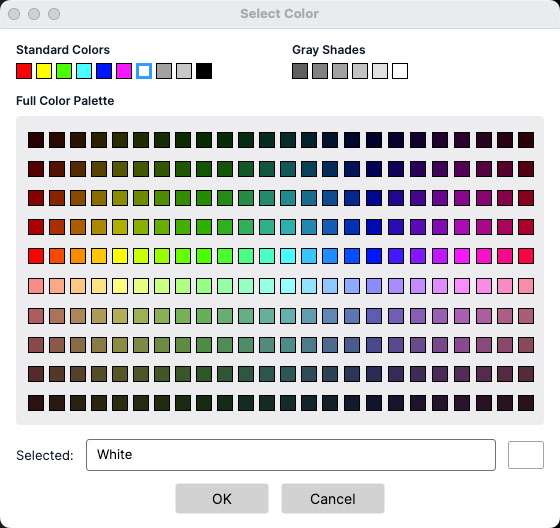Image resolution: width=560 pixels, height=528 pixels.
Task: Choose the last swatch in the palette's eighth row
Action: pos(526,345)
